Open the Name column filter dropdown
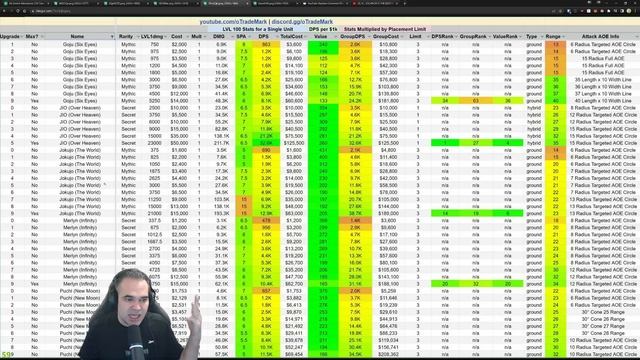This screenshot has height=360, width=640. [112, 37]
